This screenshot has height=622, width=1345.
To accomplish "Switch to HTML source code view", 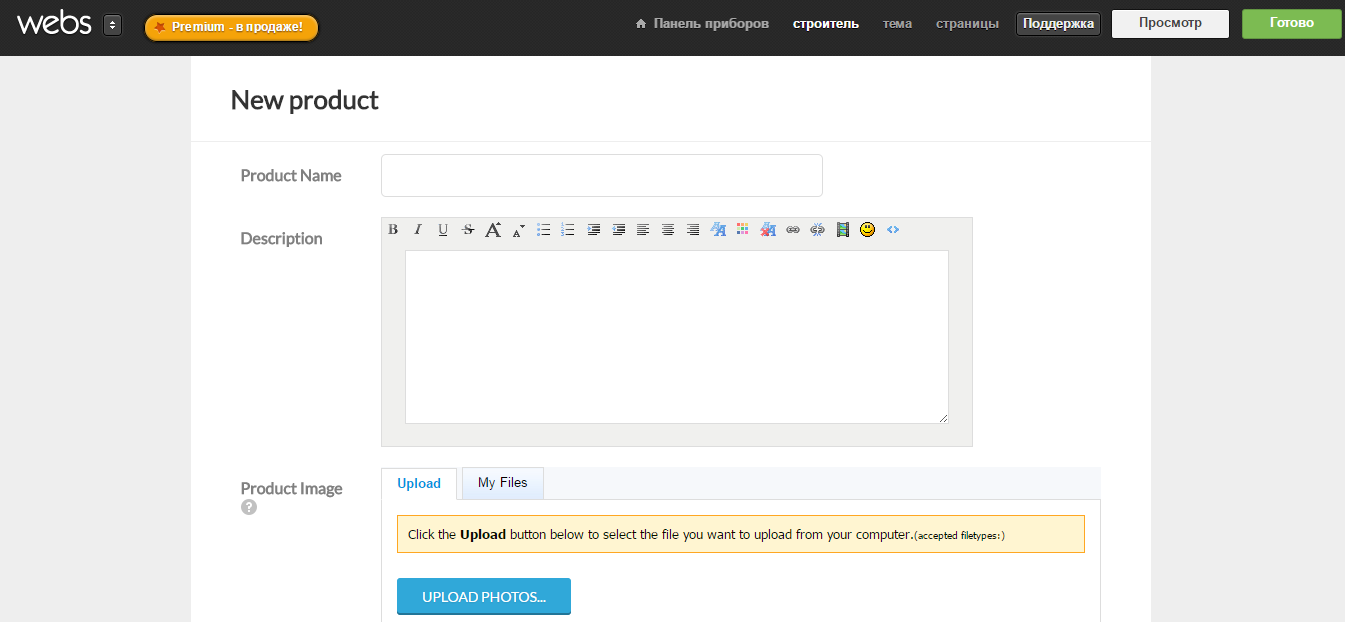I will (x=893, y=230).
